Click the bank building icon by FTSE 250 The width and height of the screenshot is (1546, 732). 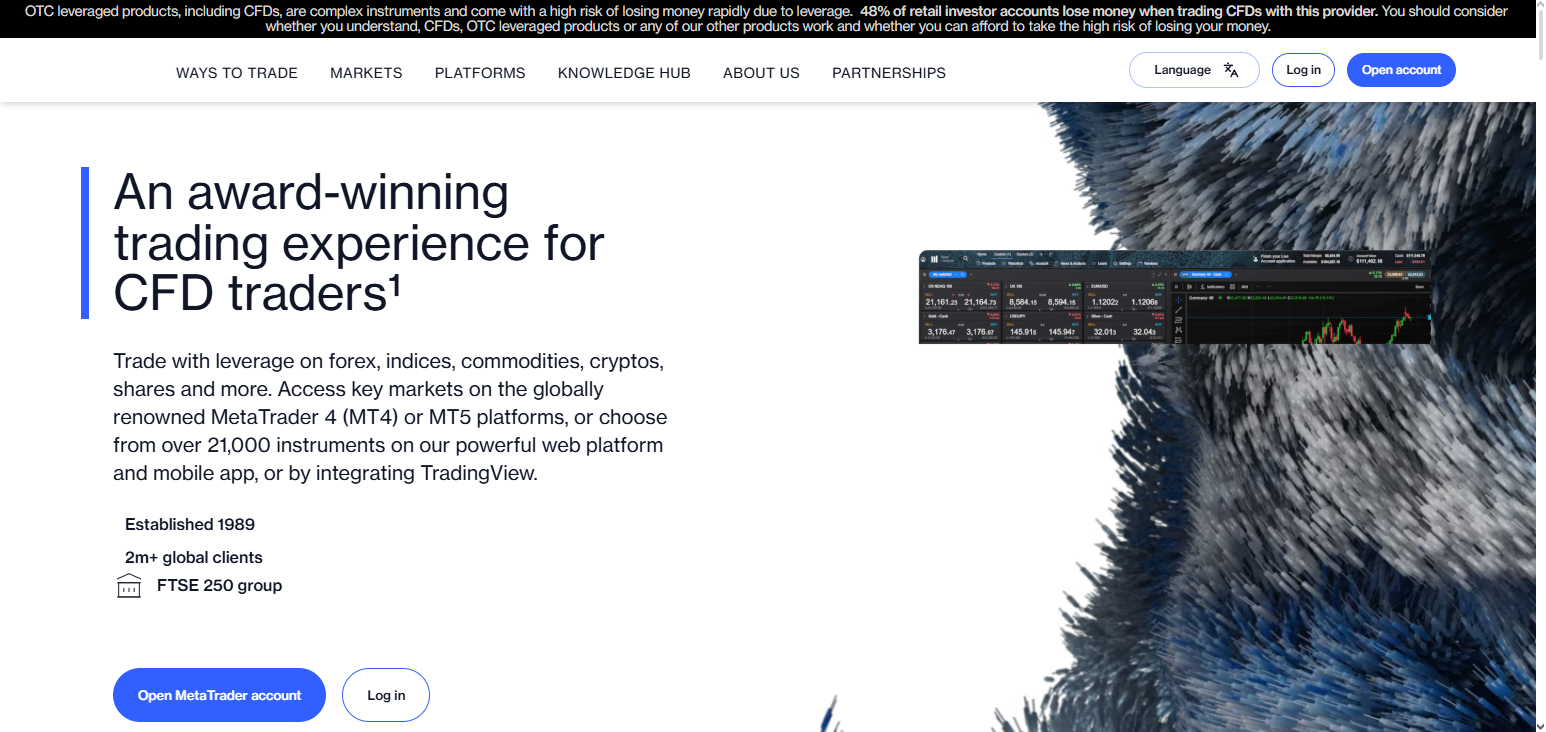[x=129, y=586]
